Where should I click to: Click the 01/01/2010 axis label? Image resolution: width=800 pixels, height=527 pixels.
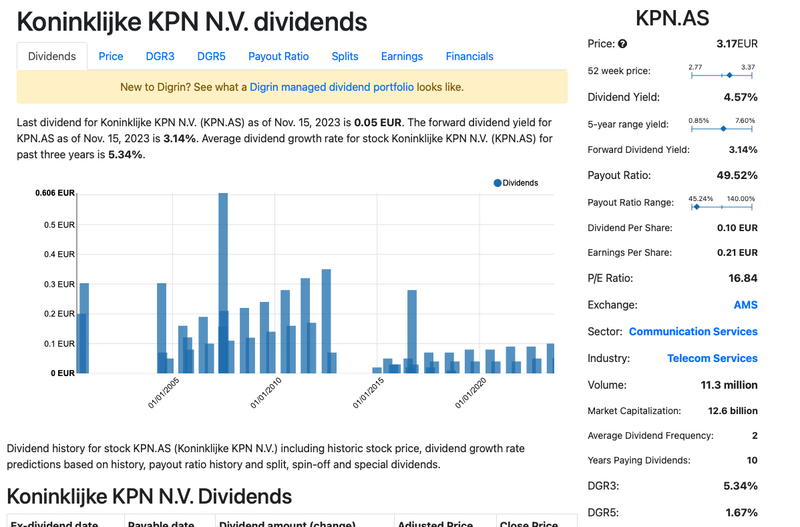[x=266, y=393]
